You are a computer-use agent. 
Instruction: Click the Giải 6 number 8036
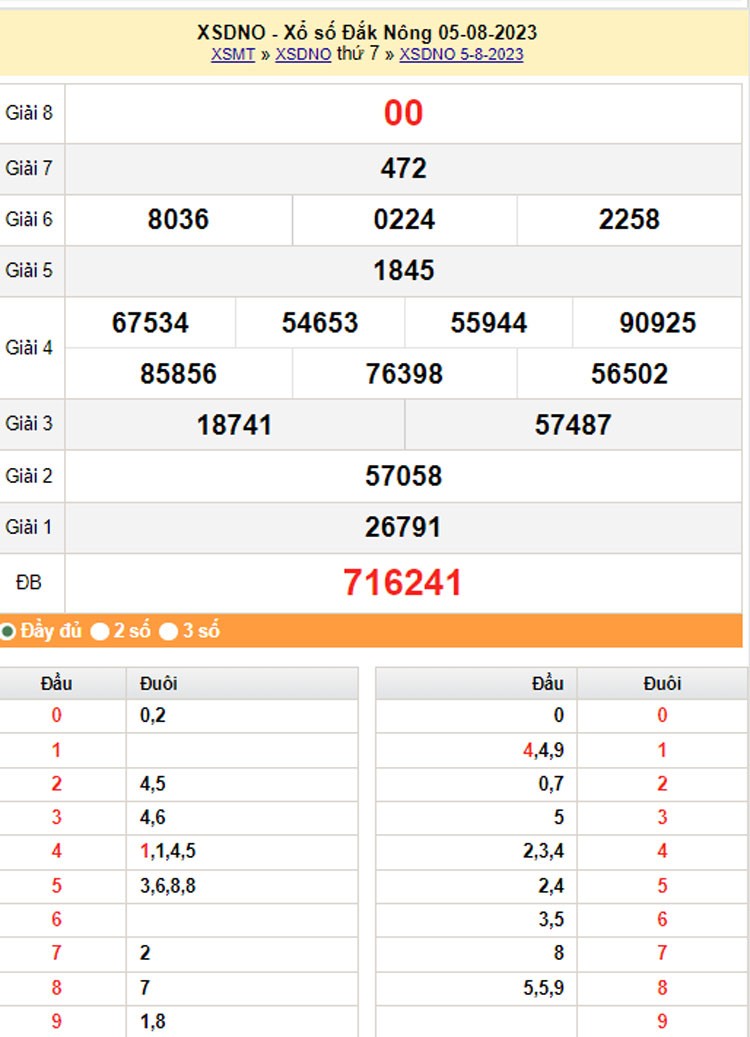pyautogui.click(x=178, y=220)
